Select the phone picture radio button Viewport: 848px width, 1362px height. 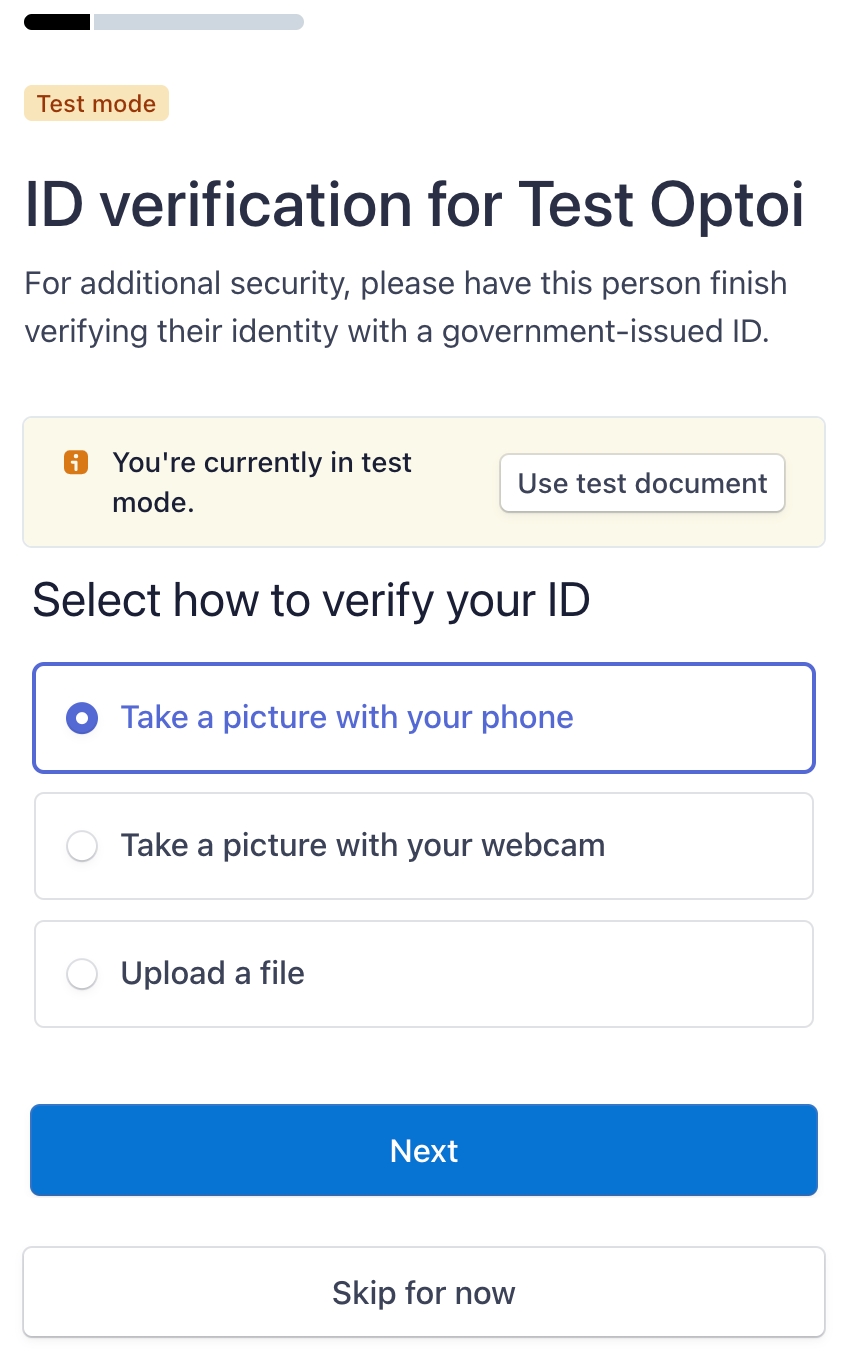82,718
